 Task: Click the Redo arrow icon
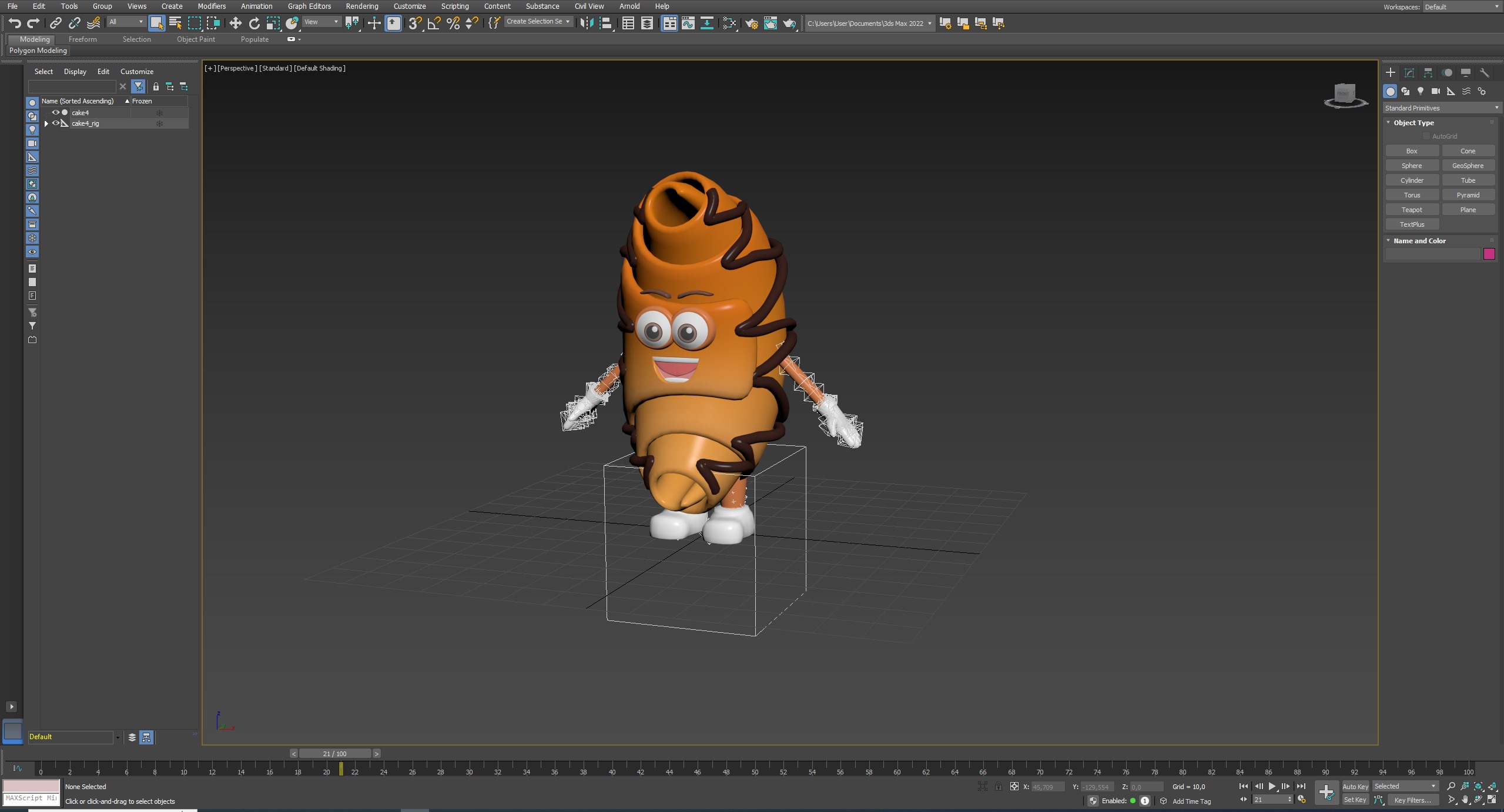[34, 23]
